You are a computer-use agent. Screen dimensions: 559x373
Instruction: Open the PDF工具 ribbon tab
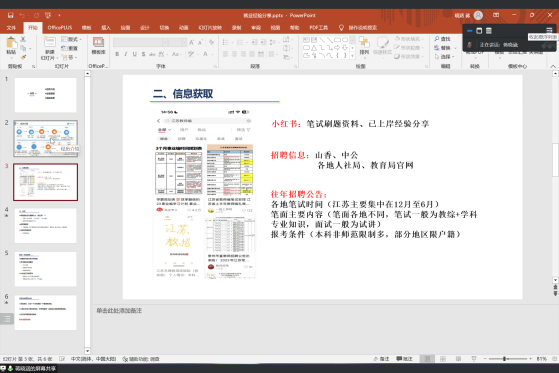pyautogui.click(x=318, y=28)
